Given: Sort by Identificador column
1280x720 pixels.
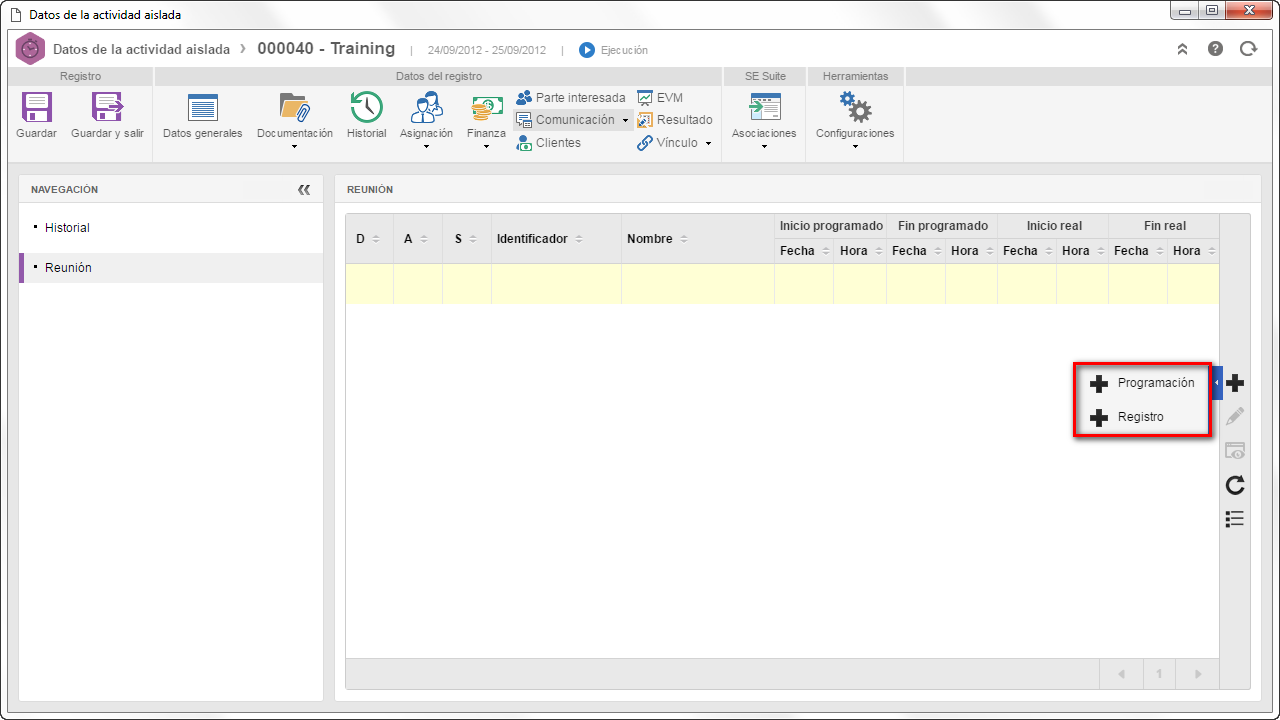Looking at the screenshot, I should (556, 239).
